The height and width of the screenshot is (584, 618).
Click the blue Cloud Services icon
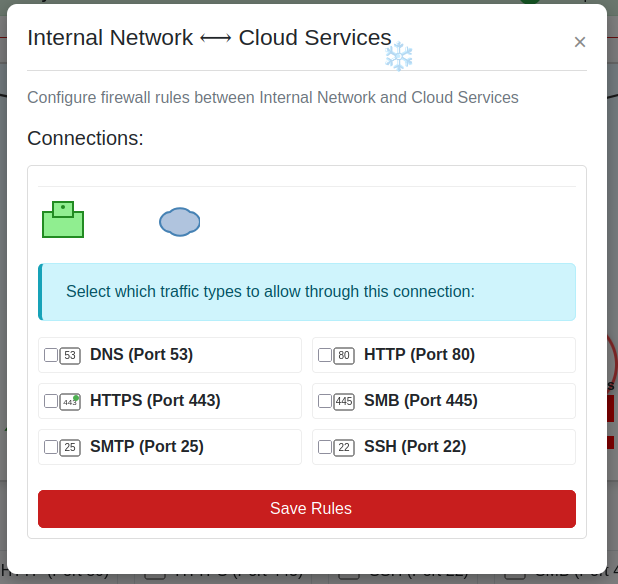pyautogui.click(x=180, y=221)
